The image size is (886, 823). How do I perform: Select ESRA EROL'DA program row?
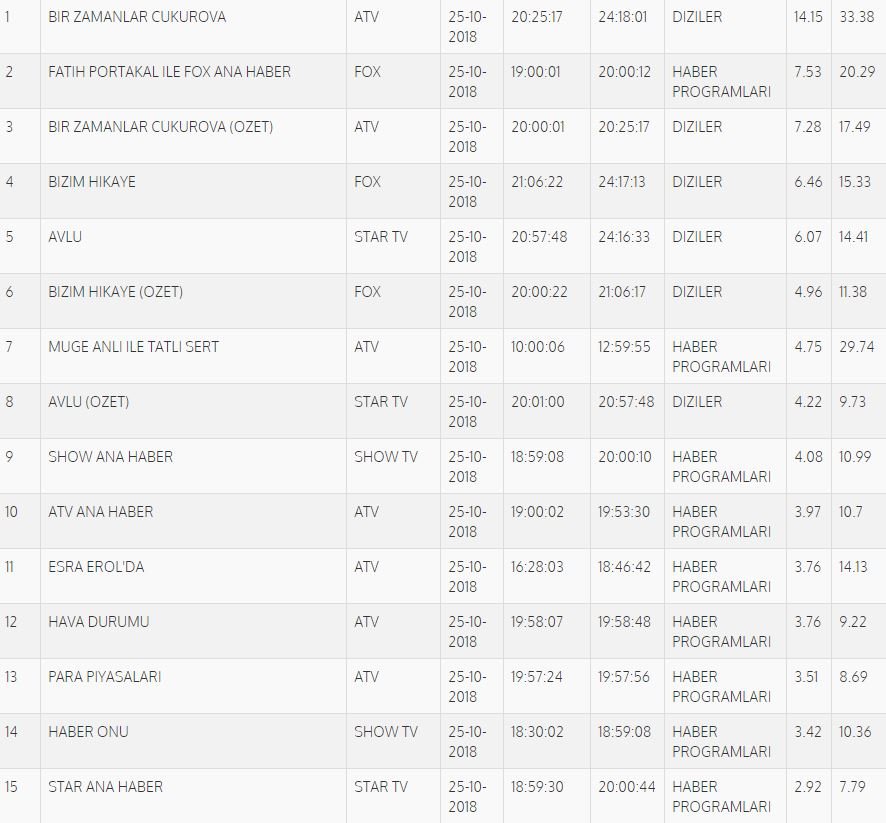click(x=96, y=567)
